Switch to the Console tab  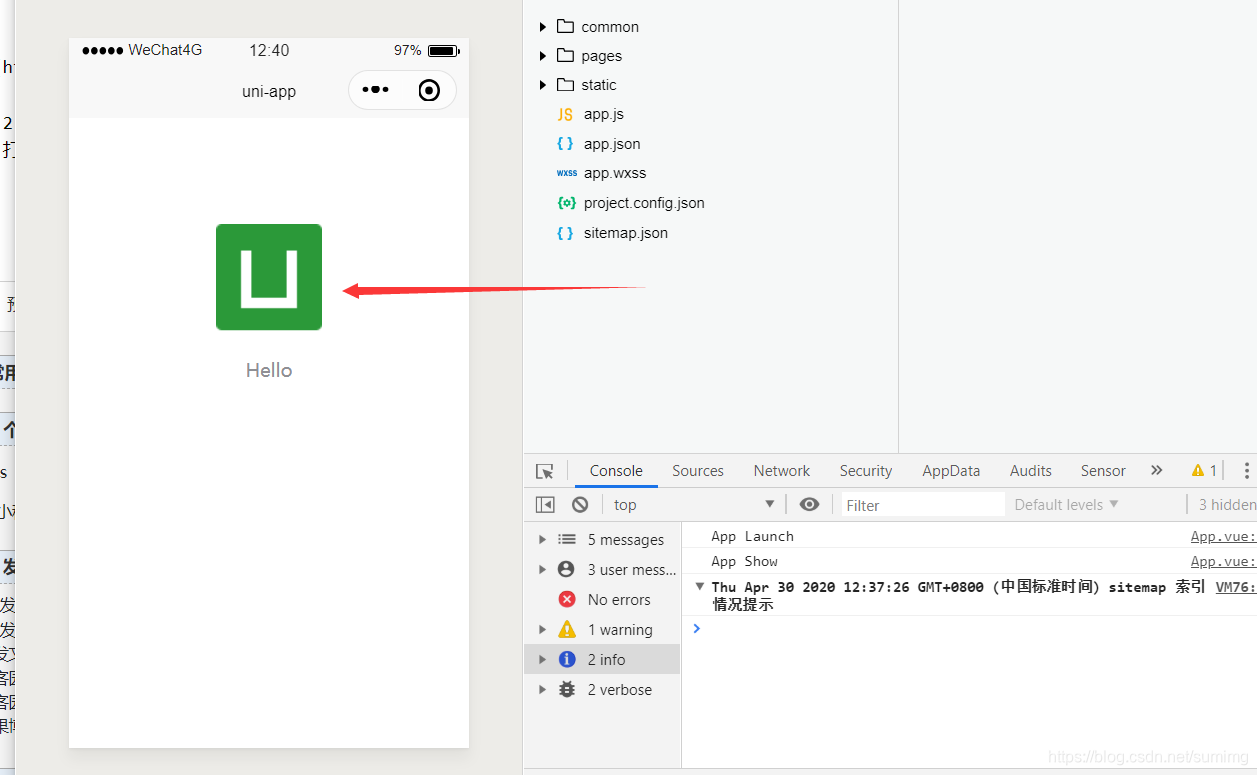616,471
